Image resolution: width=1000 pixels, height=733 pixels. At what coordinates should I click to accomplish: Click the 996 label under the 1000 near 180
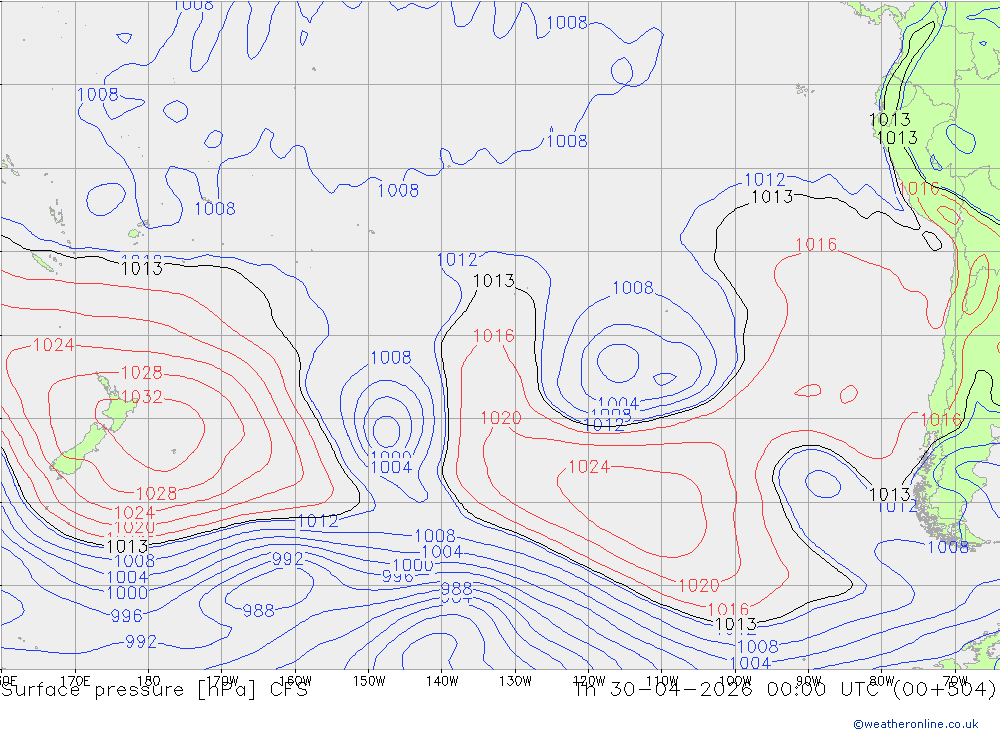(x=126, y=616)
